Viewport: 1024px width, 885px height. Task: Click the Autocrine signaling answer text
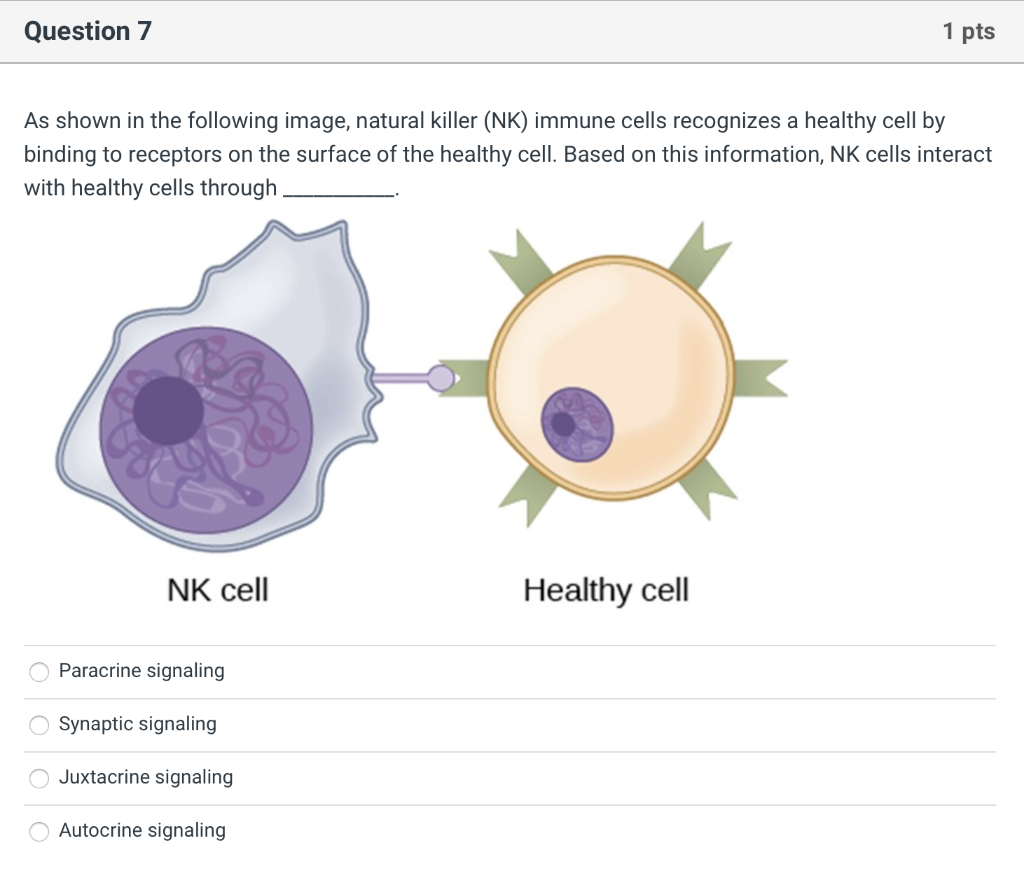point(141,830)
